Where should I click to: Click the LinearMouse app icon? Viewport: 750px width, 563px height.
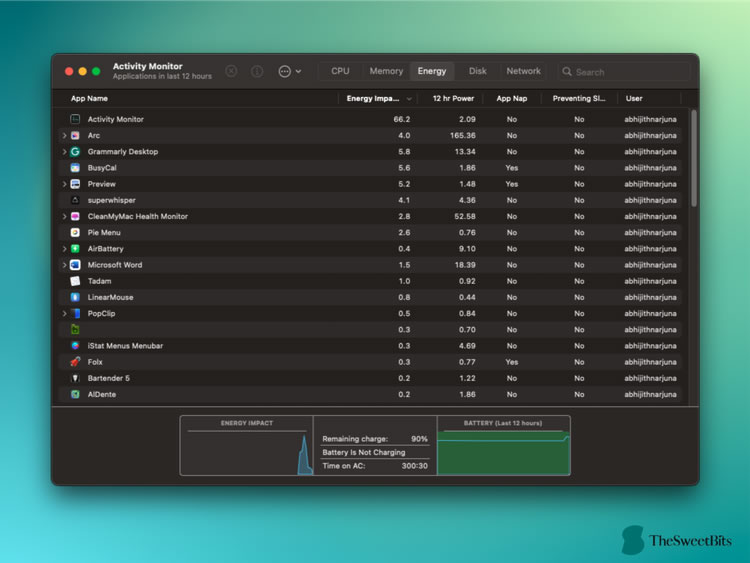pos(75,297)
